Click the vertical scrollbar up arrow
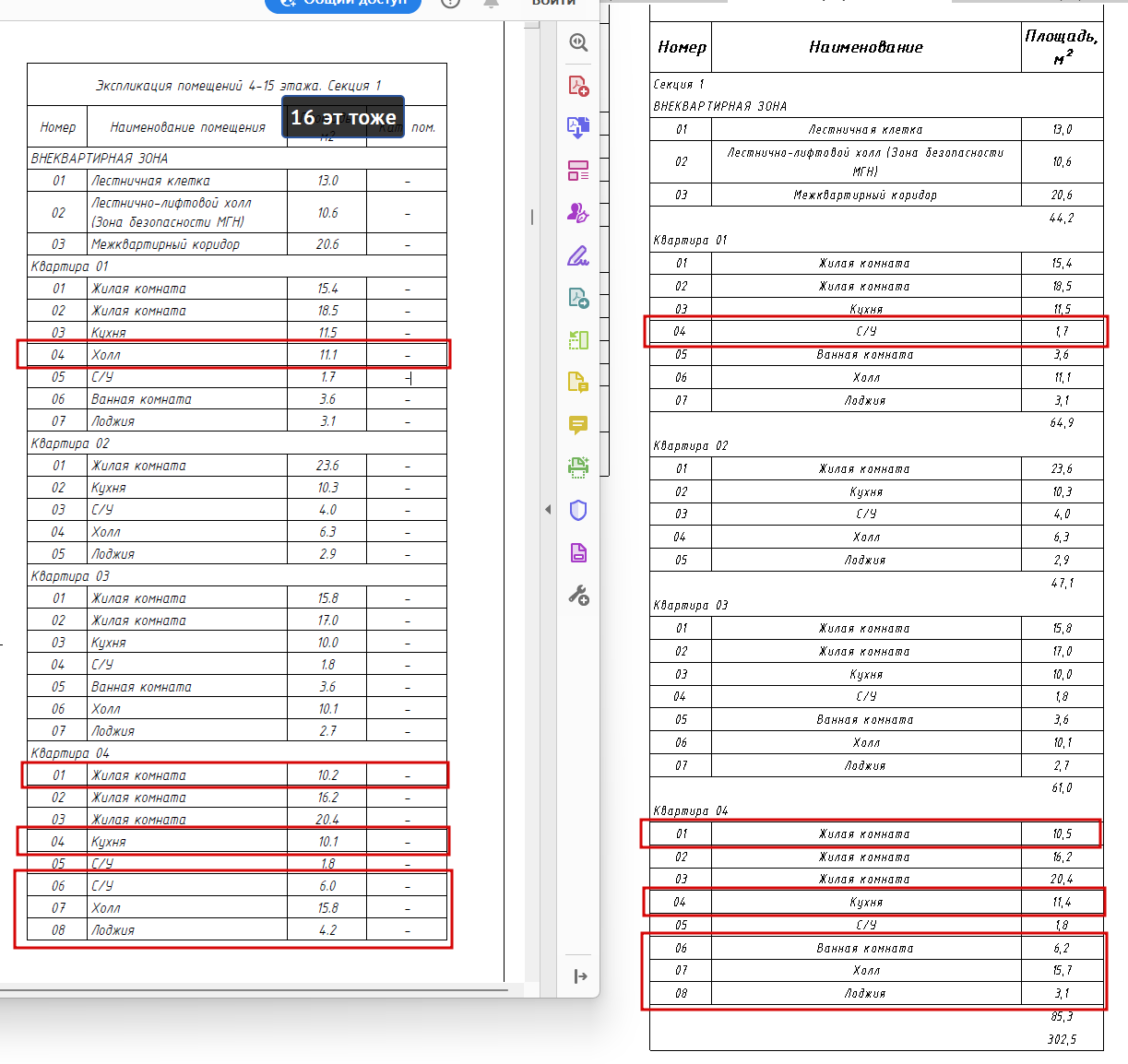This screenshot has height=1064, width=1128. tap(532, 24)
